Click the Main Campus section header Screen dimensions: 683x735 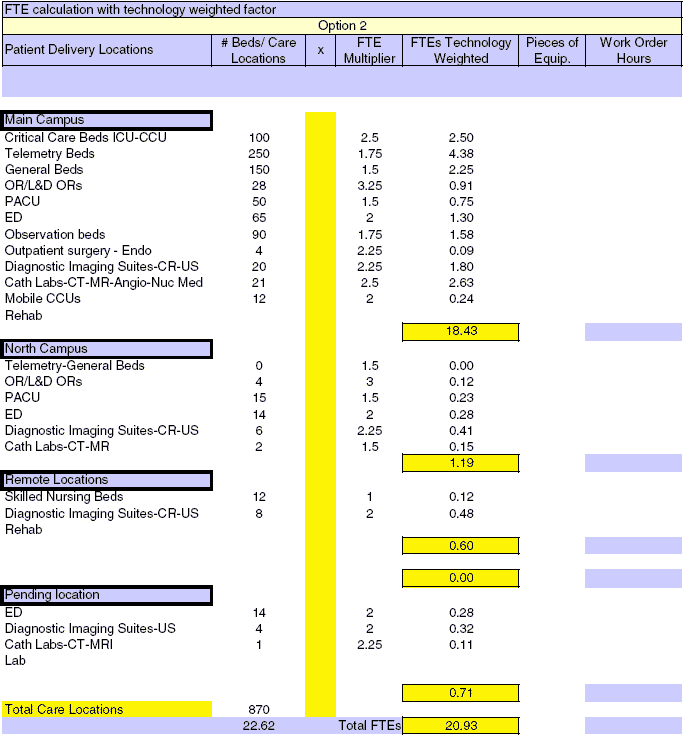pos(107,121)
